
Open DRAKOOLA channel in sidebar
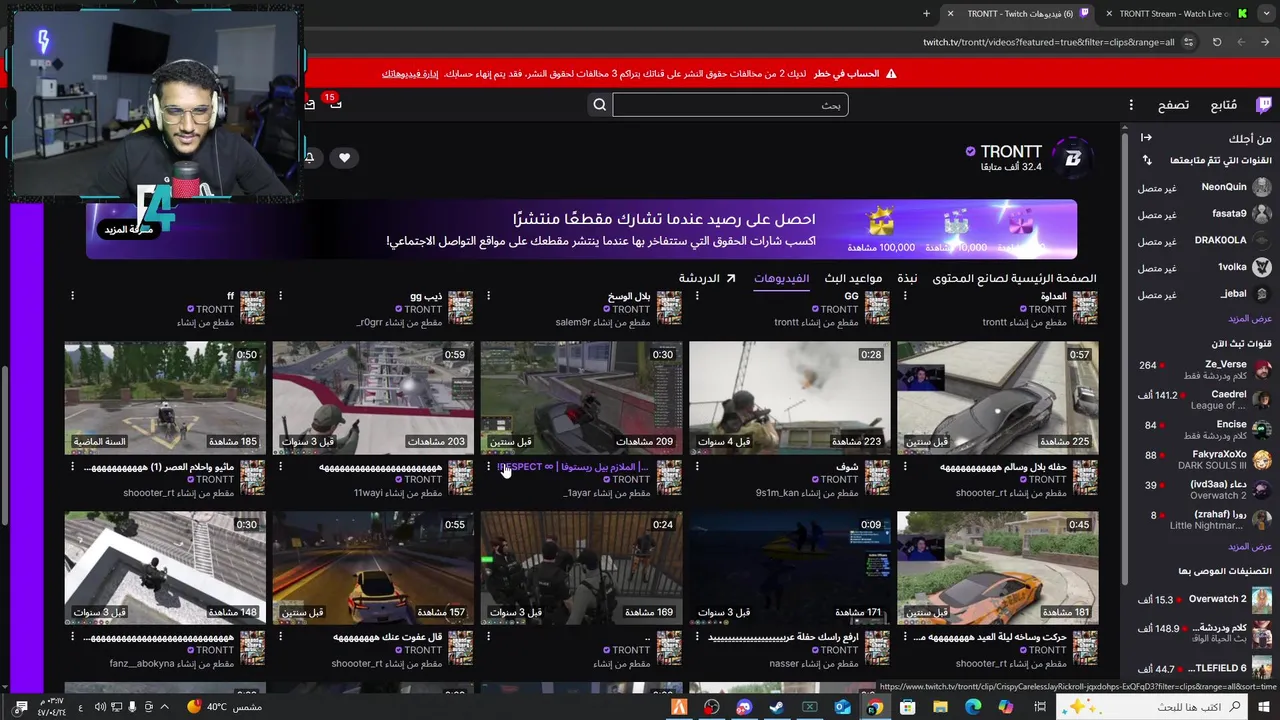click(x=1204, y=241)
